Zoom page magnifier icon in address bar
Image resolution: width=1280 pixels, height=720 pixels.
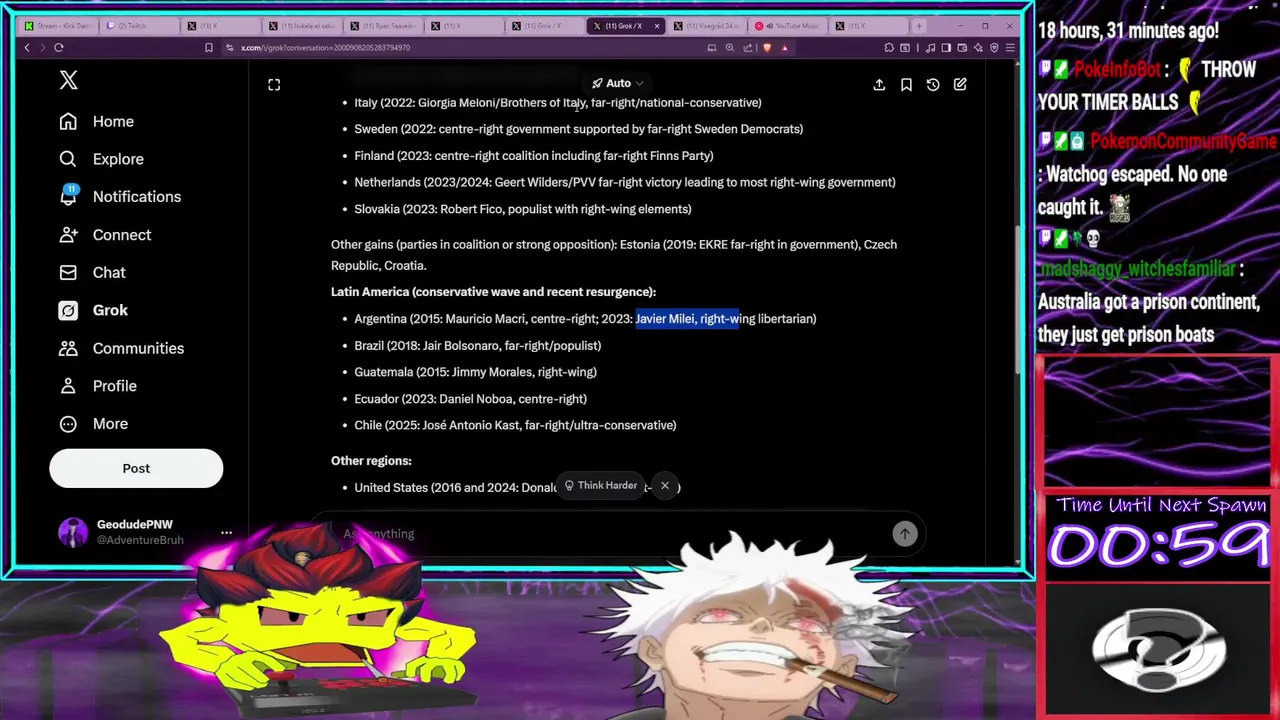(x=730, y=47)
